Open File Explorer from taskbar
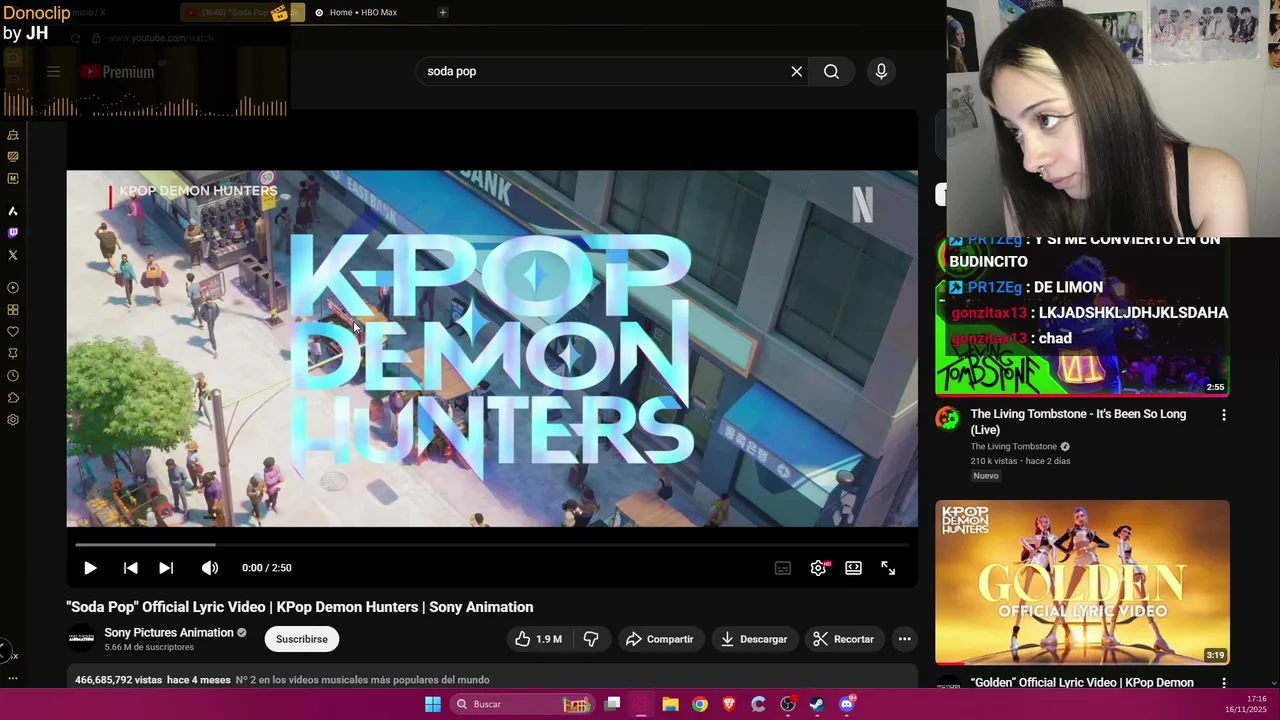This screenshot has width=1280, height=720. 671,704
